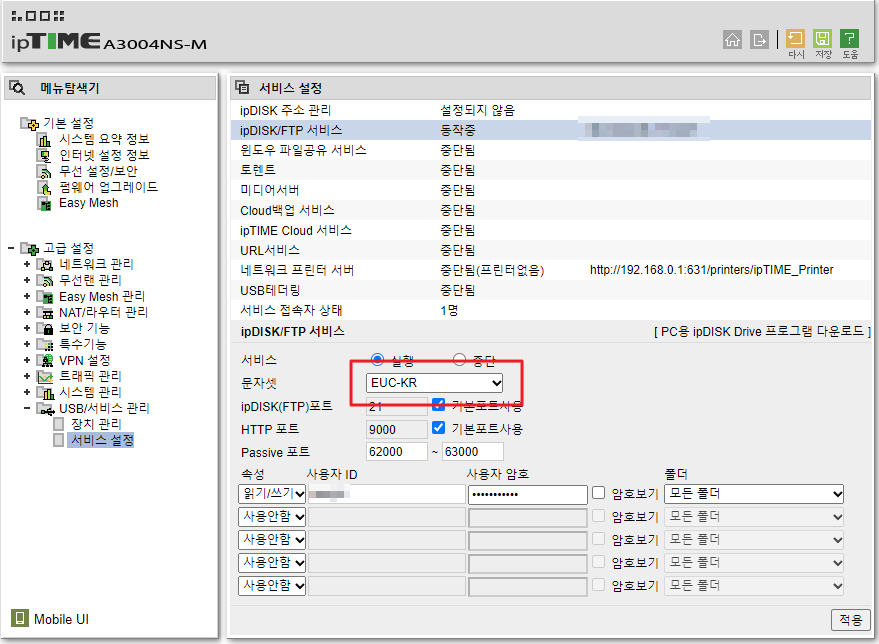Click the 고급 설정 folder icon
This screenshot has width=879, height=644.
click(30, 248)
